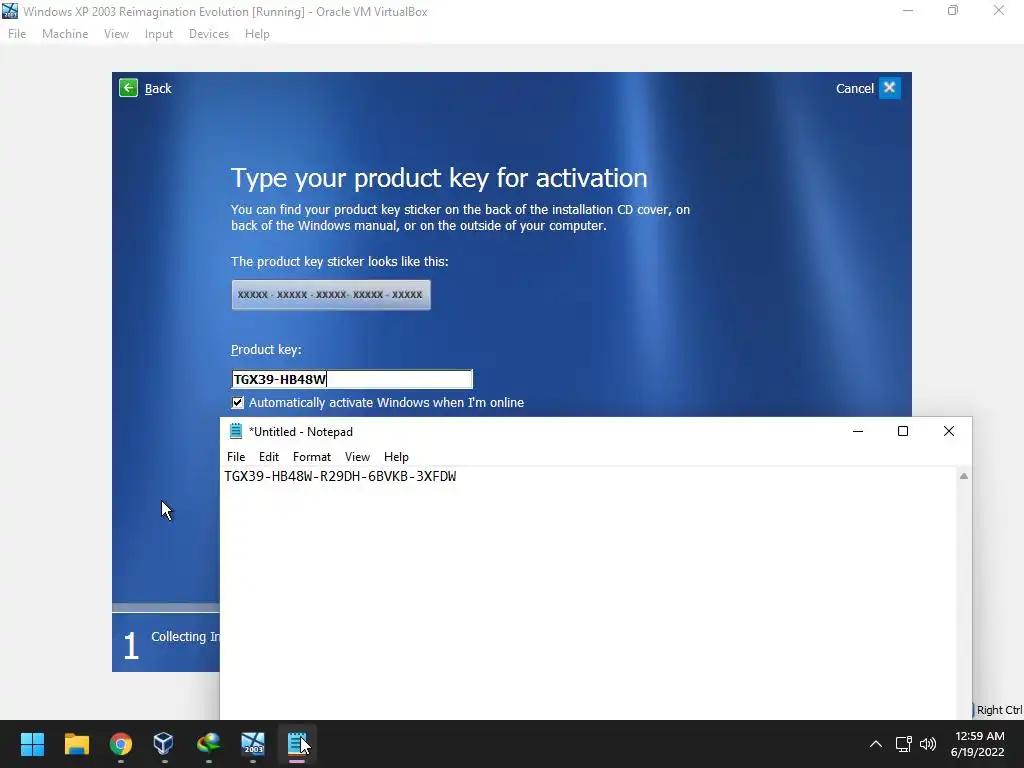This screenshot has height=768, width=1024.
Task: Click the sample product key sticker image
Action: click(331, 295)
